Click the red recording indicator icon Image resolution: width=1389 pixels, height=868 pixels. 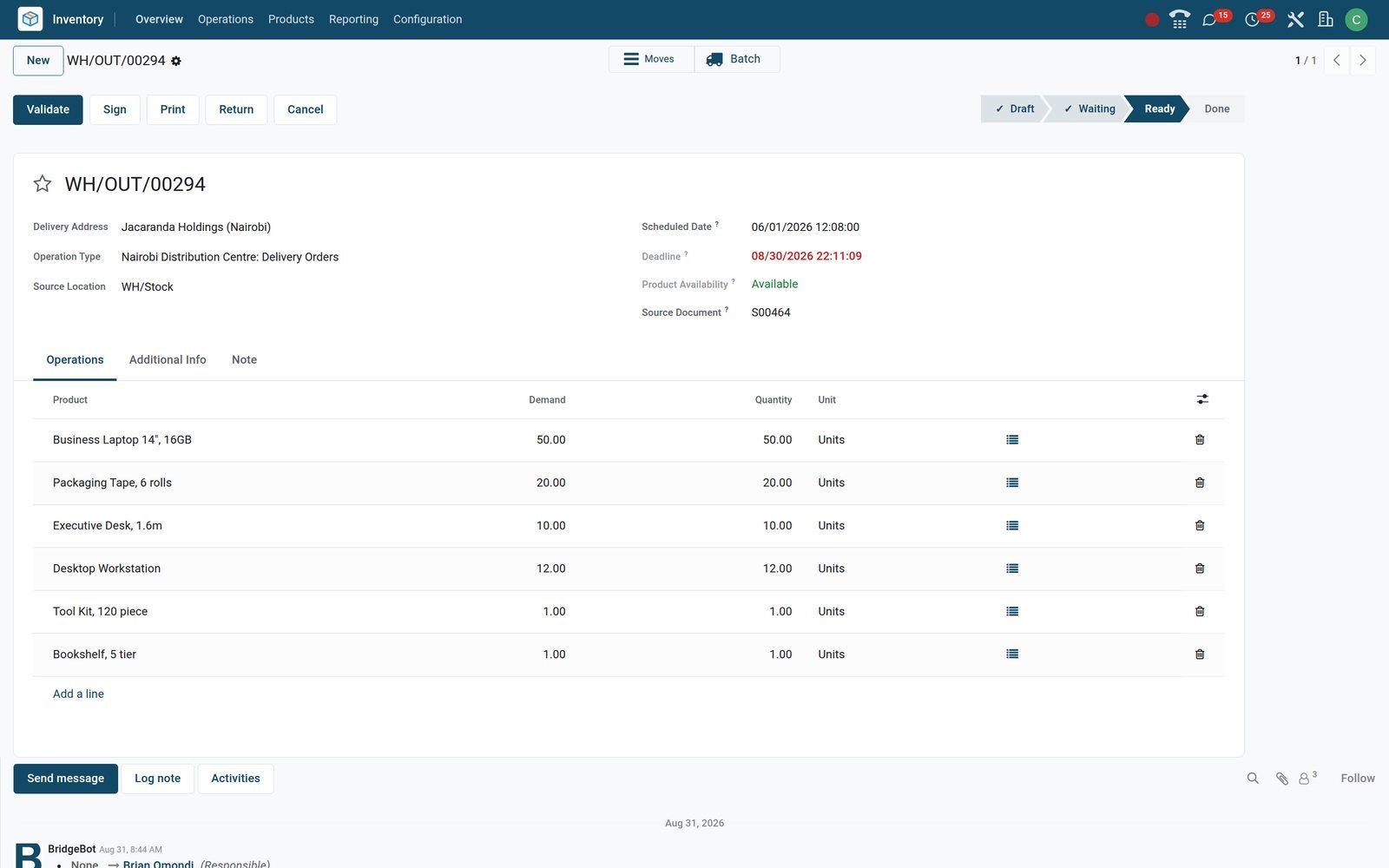pos(1152,19)
